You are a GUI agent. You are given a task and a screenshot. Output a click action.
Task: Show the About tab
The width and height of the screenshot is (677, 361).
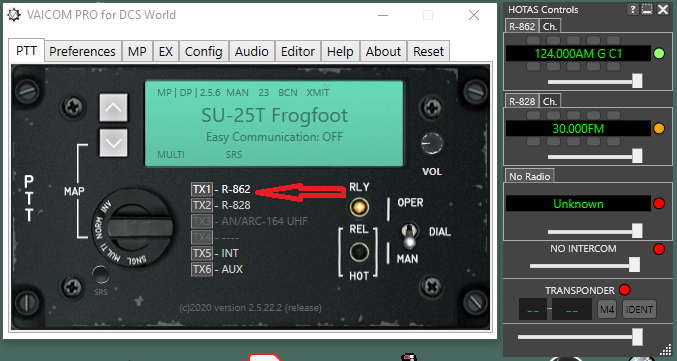383,51
